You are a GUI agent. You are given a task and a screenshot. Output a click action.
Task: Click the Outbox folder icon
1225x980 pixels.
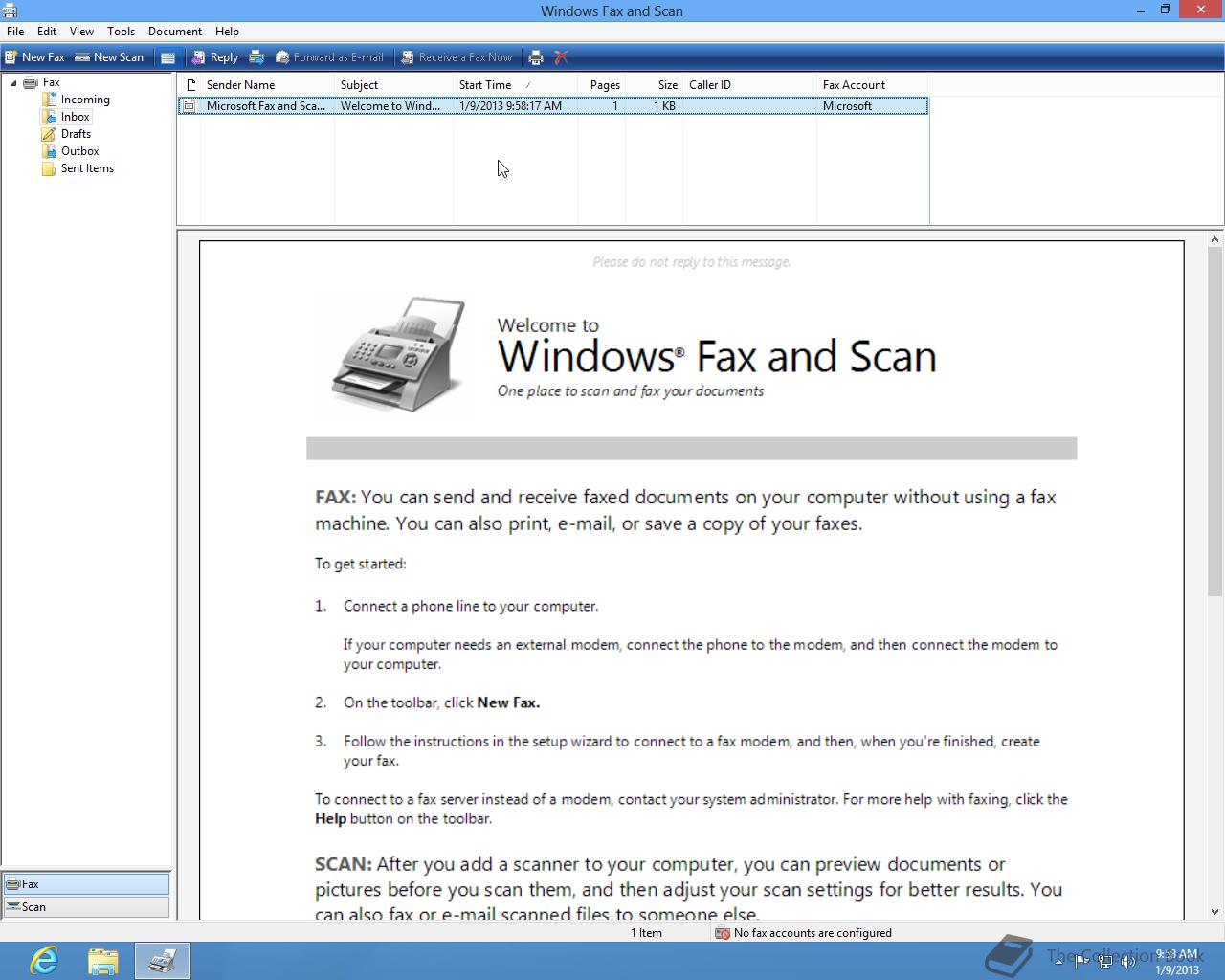coord(49,151)
